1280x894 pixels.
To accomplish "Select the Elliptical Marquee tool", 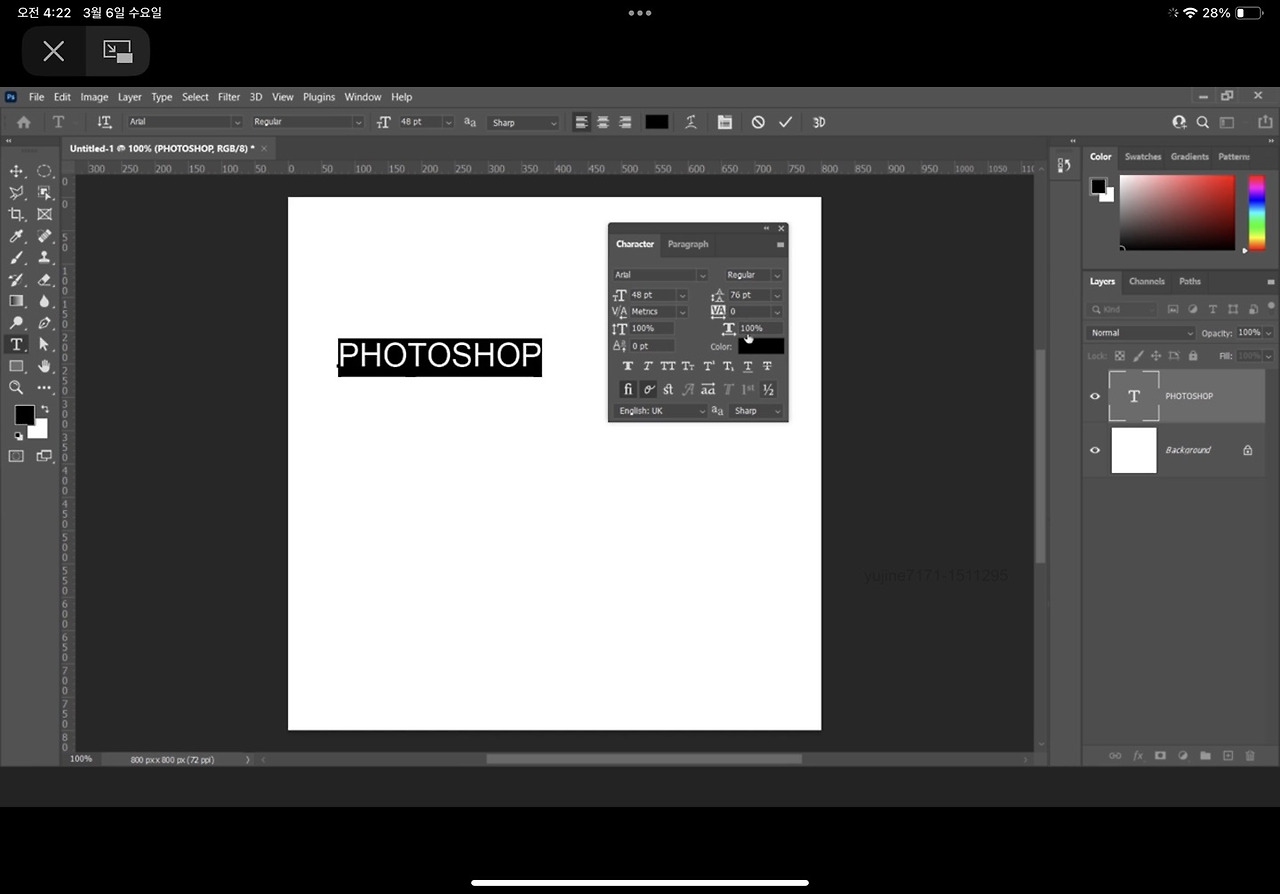I will (44, 172).
